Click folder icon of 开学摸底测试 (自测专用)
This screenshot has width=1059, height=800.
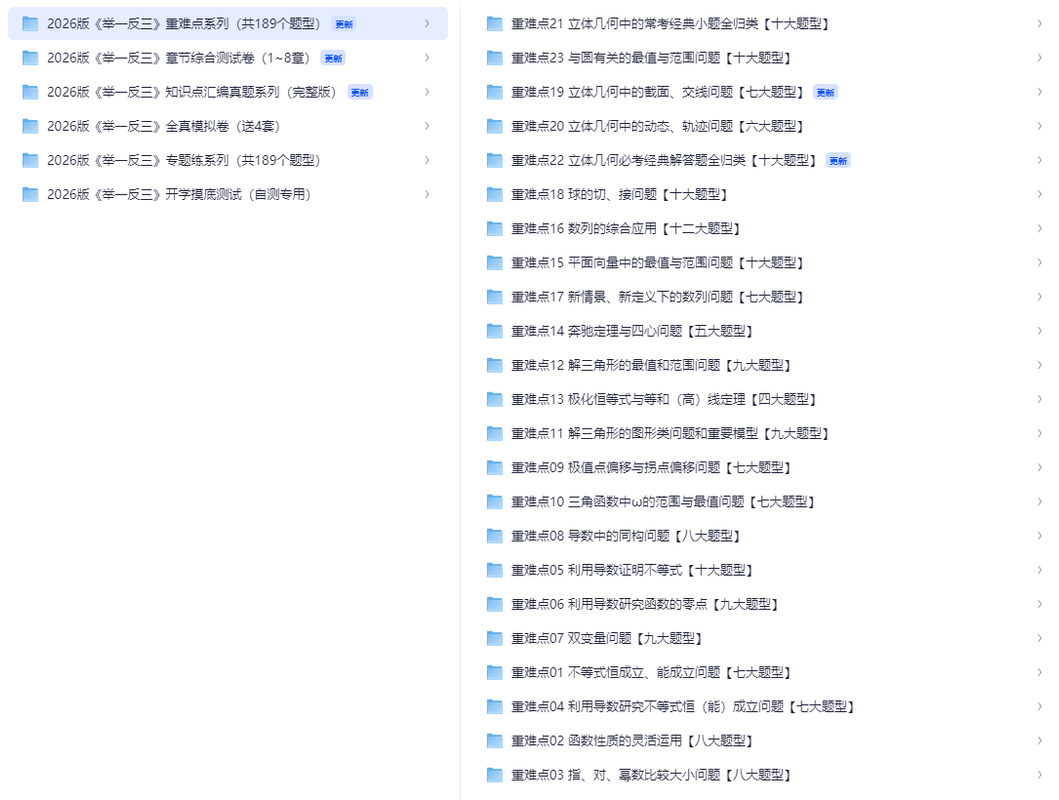(30, 194)
